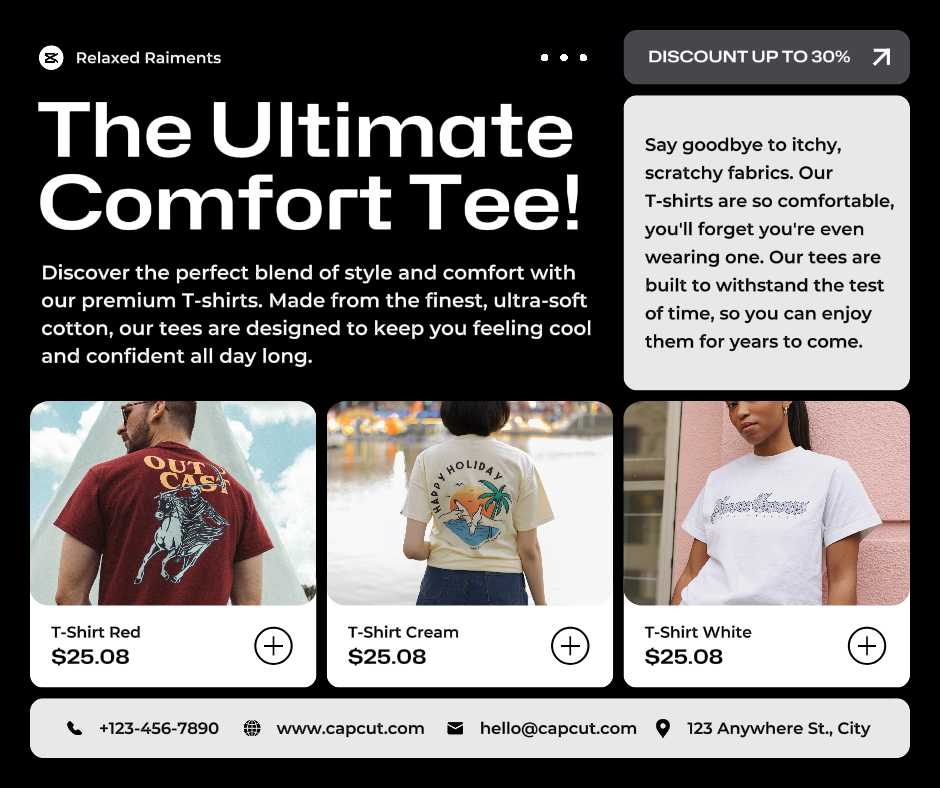Click The Ultimate Comfort Tee headline
Viewport: 940px width, 788px height.
tap(309, 166)
